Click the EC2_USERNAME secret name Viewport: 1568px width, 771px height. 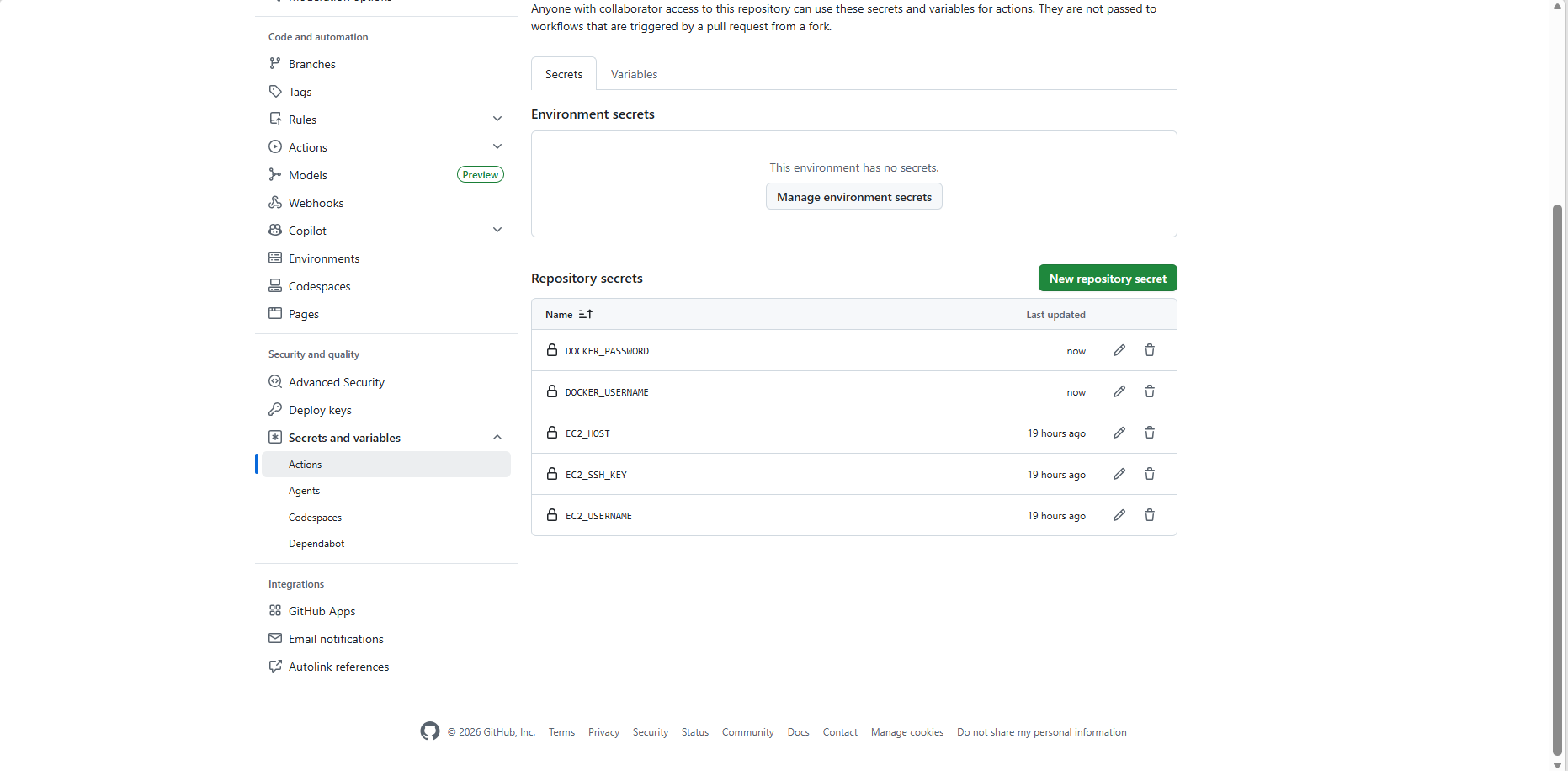(x=598, y=516)
